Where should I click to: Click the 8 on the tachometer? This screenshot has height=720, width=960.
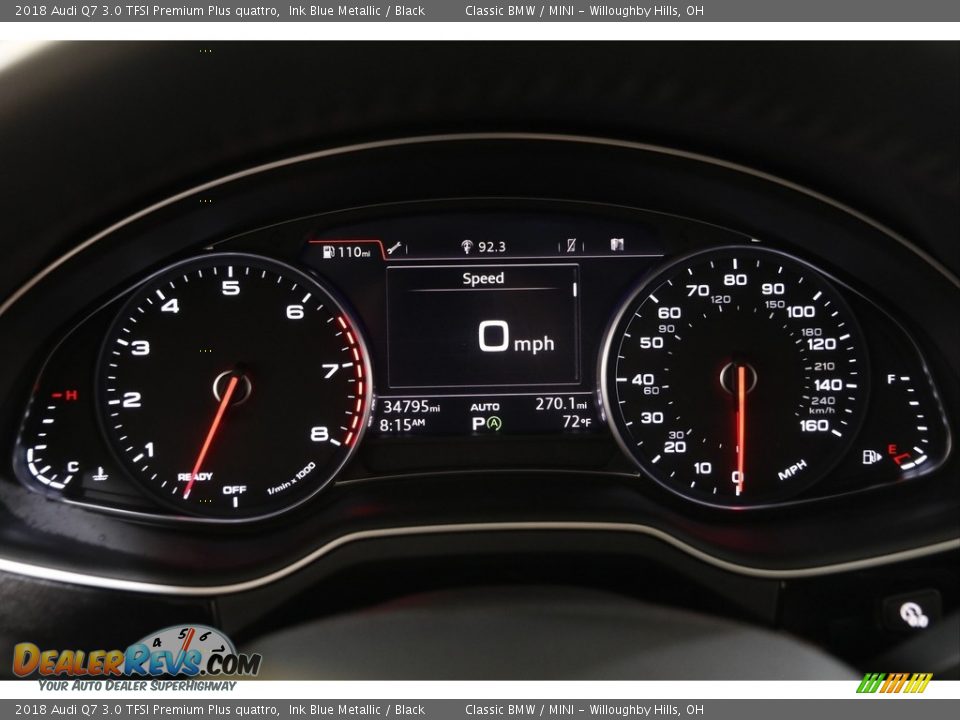click(x=319, y=434)
